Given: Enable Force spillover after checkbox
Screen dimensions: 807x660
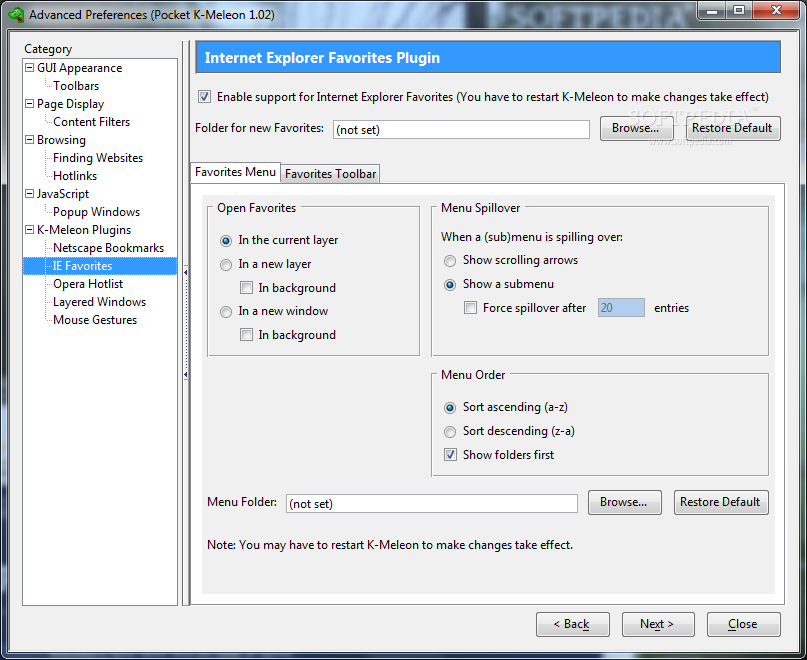Looking at the screenshot, I should click(470, 308).
